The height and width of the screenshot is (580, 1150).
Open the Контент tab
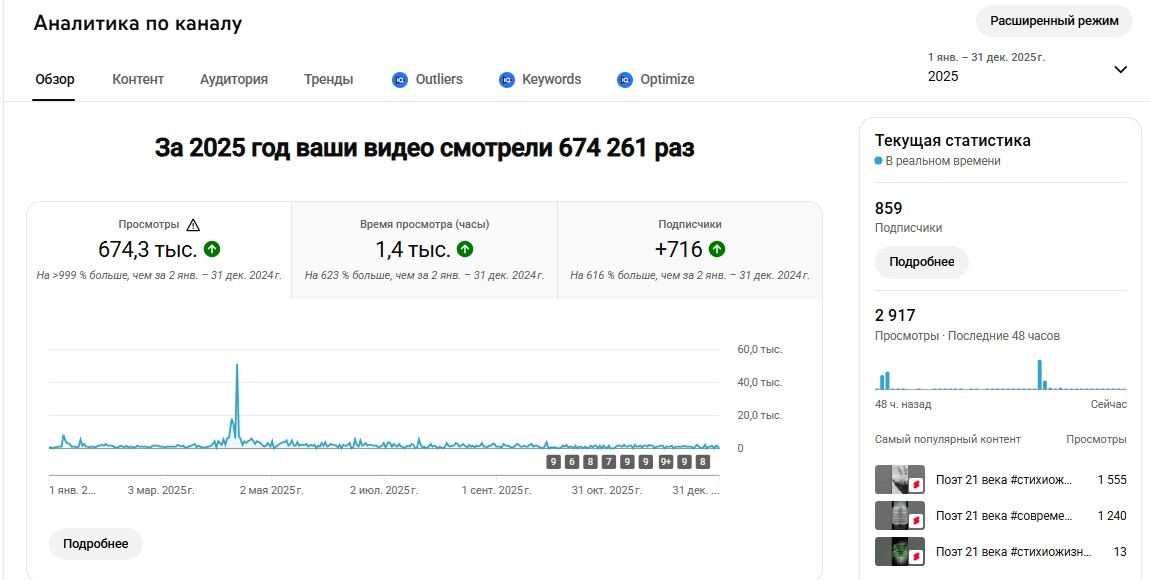pos(138,79)
